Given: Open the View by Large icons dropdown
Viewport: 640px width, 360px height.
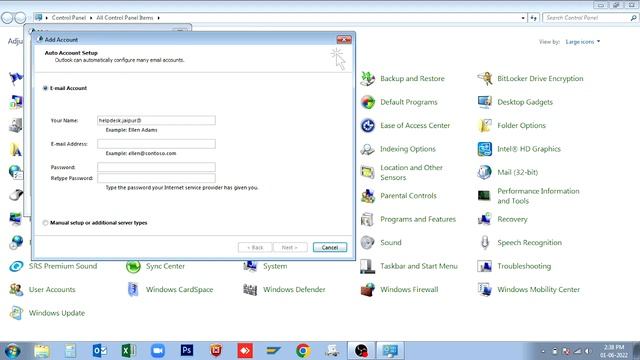Looking at the screenshot, I should click(x=583, y=42).
